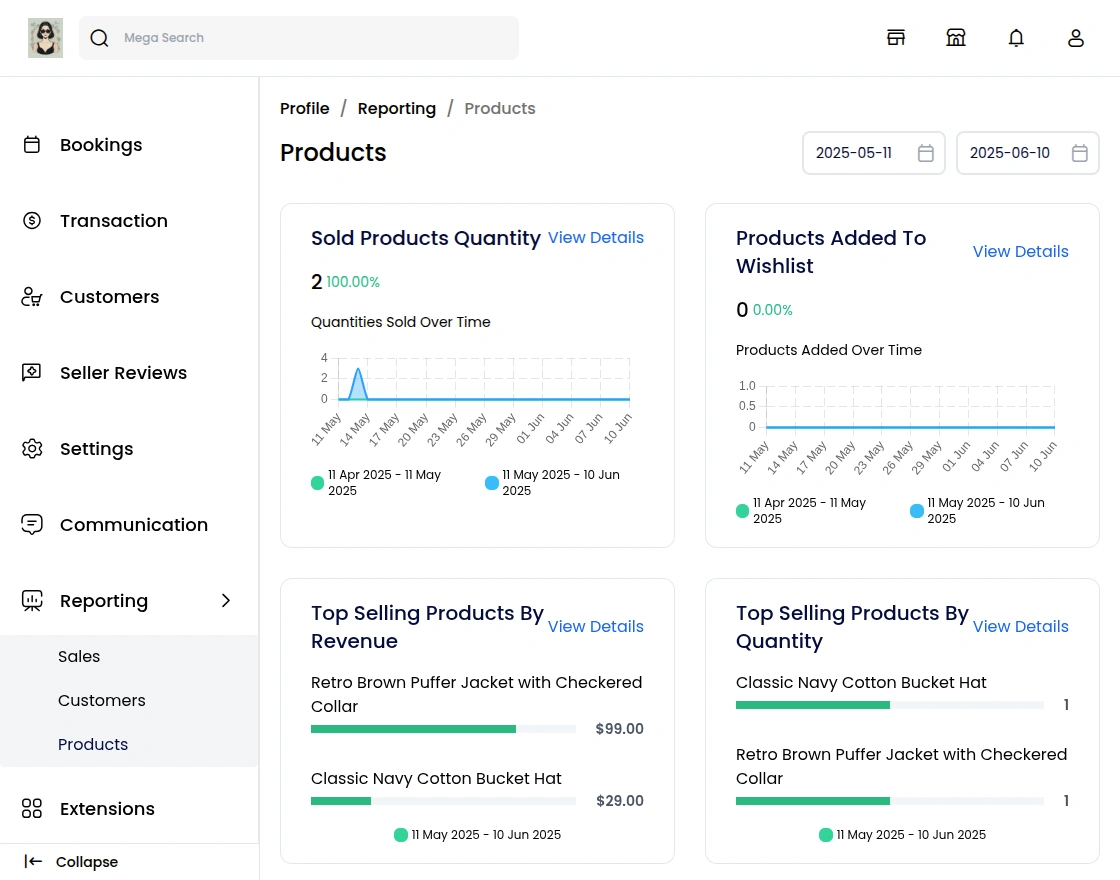Switch to the Customers report page
The height and width of the screenshot is (880, 1120).
pos(101,700)
